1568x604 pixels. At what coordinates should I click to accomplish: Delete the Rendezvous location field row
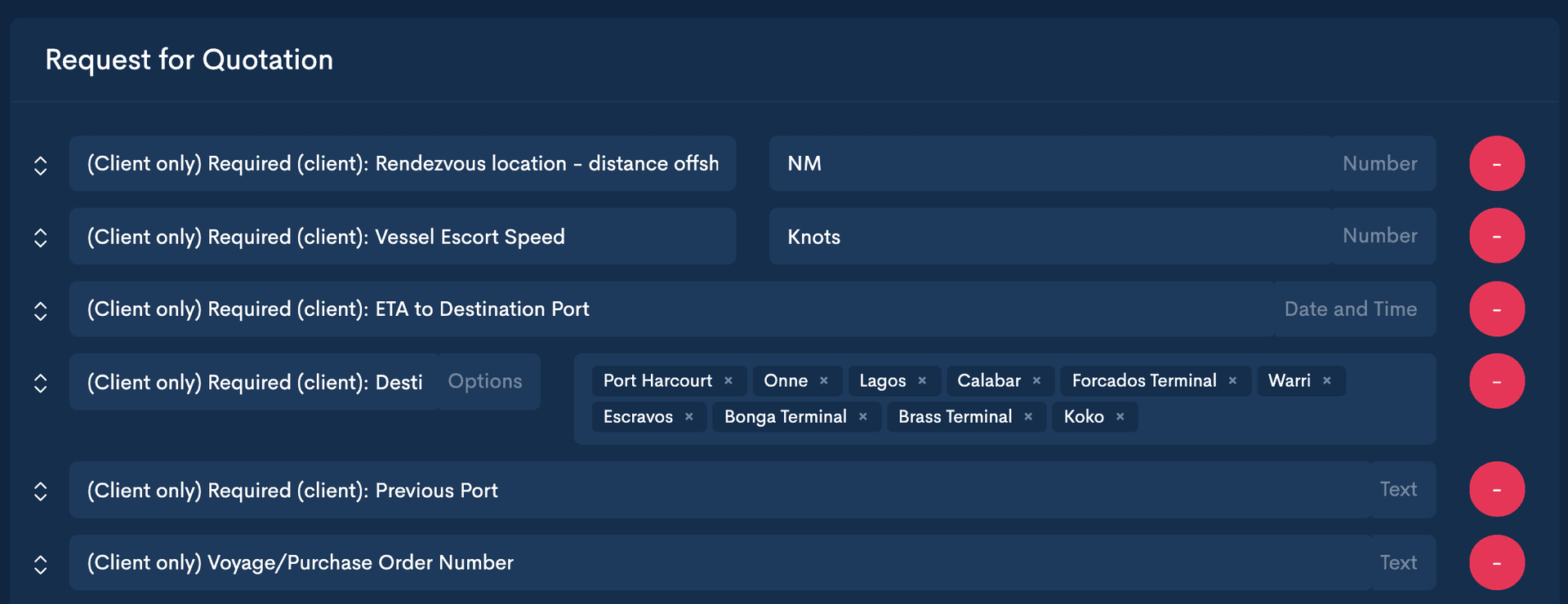(x=1496, y=164)
